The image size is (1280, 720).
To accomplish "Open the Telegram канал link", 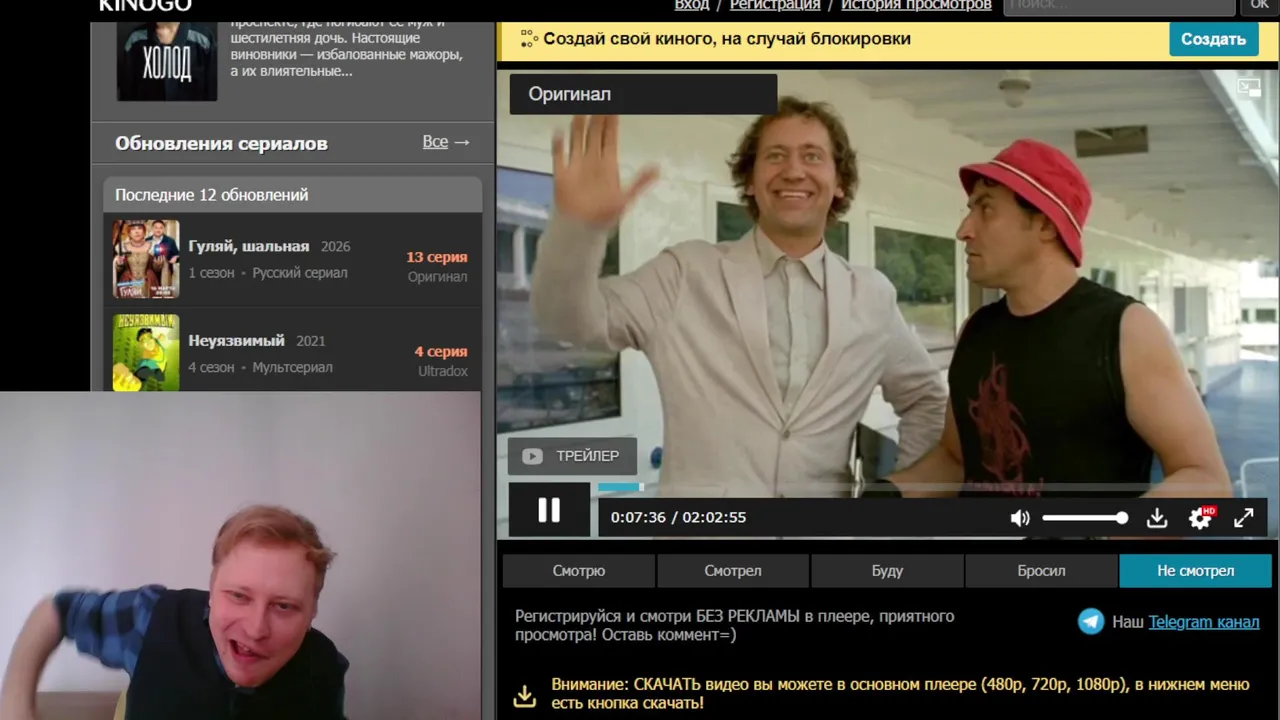I will pos(1204,622).
